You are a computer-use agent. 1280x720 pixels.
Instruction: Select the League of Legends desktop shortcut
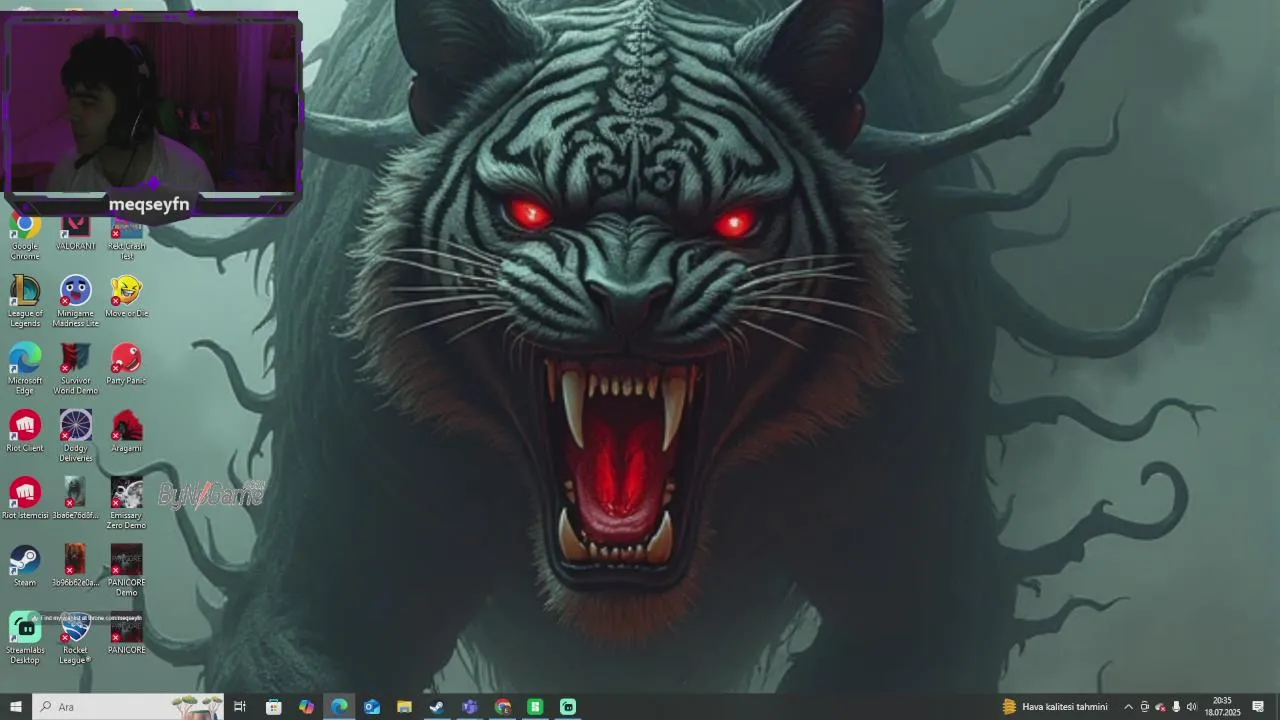25,302
